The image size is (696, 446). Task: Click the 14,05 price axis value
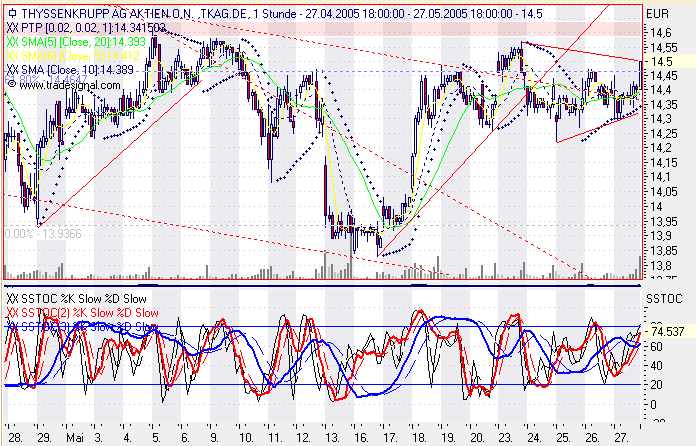click(664, 192)
